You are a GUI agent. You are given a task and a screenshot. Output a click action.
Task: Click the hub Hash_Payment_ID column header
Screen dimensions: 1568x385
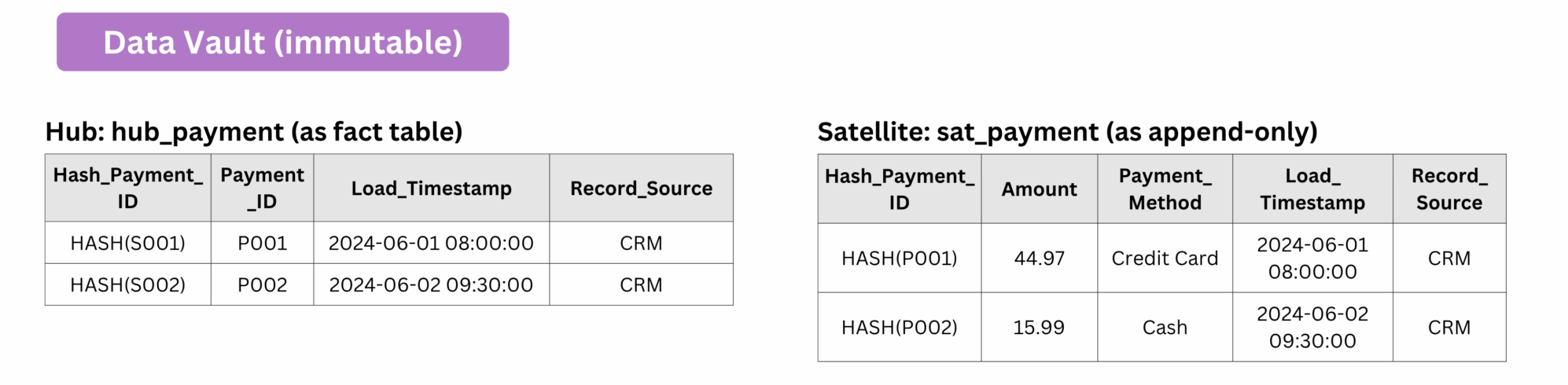pos(128,188)
